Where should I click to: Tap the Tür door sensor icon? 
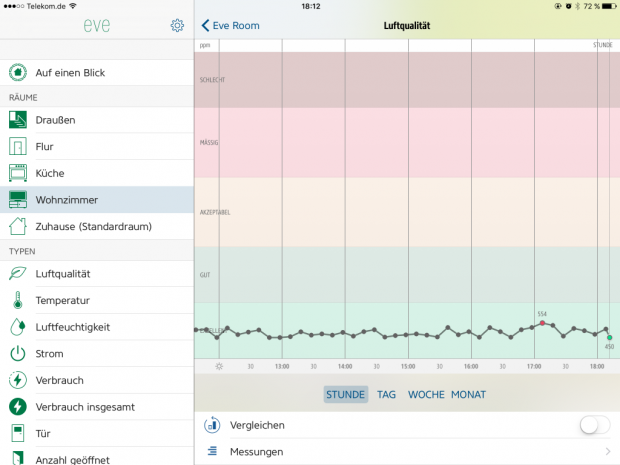tap(18, 433)
